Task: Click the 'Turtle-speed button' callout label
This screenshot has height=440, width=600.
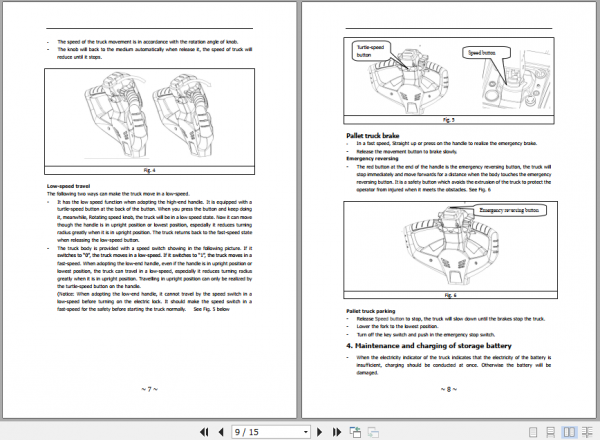Action: point(370,51)
